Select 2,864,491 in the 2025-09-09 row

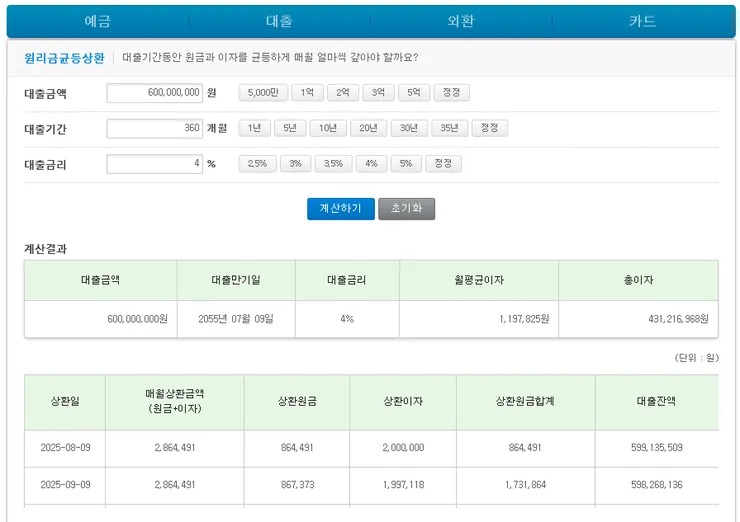tap(175, 485)
